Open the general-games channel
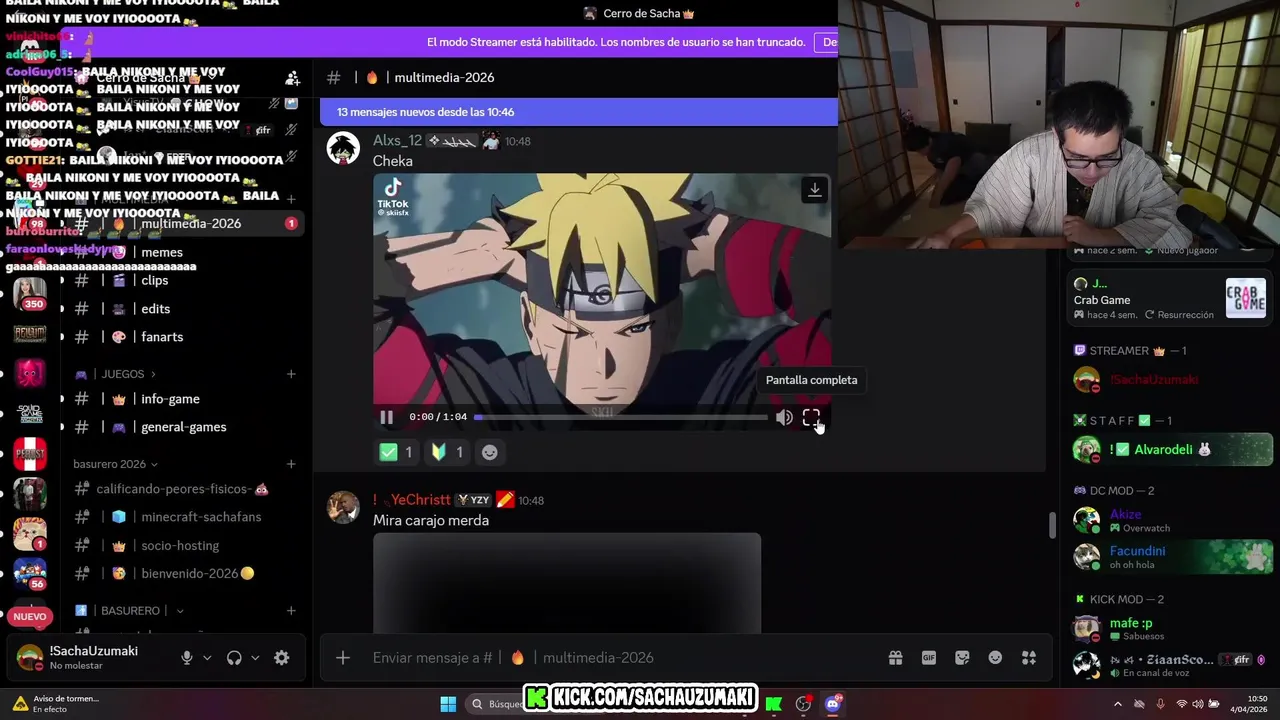1280x720 pixels. [183, 427]
